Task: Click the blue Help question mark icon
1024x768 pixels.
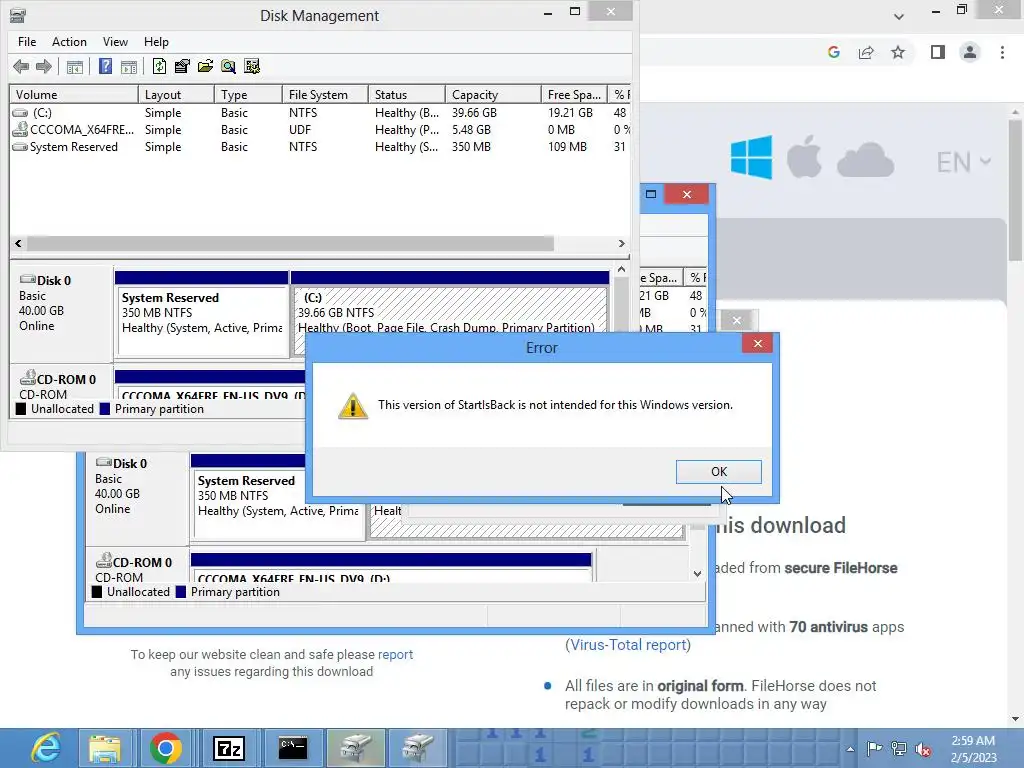Action: [105, 66]
